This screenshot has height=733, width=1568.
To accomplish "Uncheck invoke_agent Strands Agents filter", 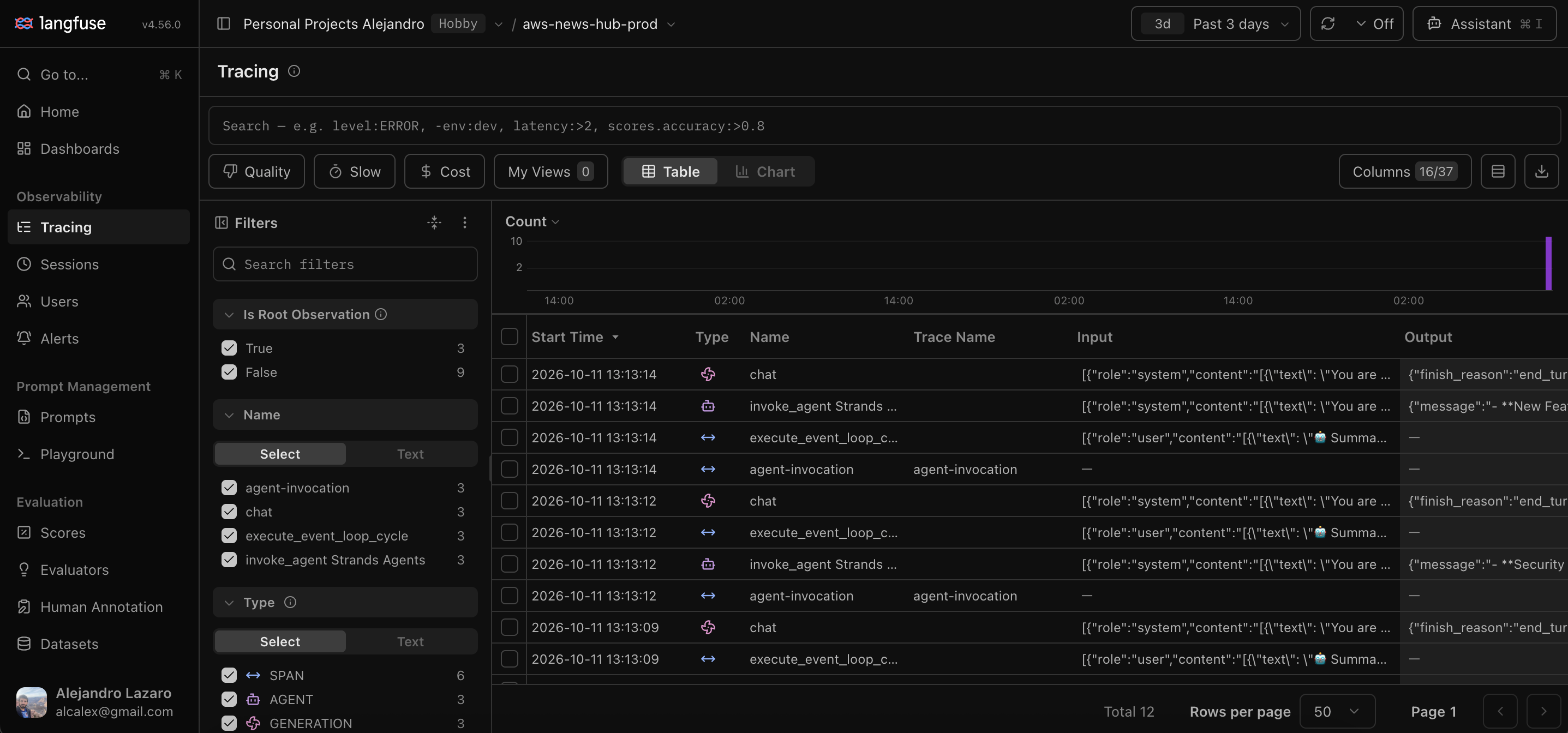I will tap(229, 560).
